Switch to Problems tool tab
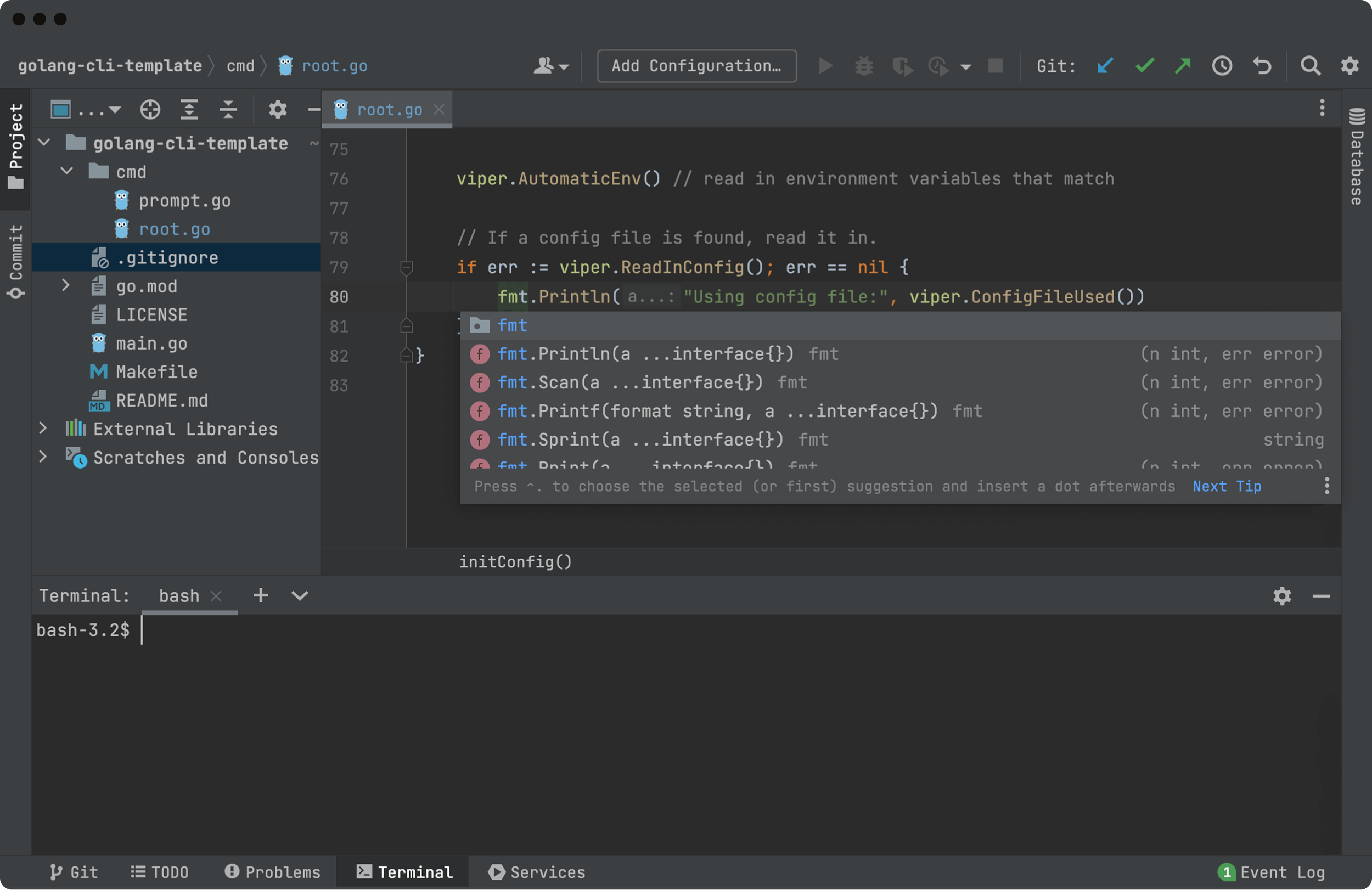The height and width of the screenshot is (890, 1372). (x=272, y=872)
